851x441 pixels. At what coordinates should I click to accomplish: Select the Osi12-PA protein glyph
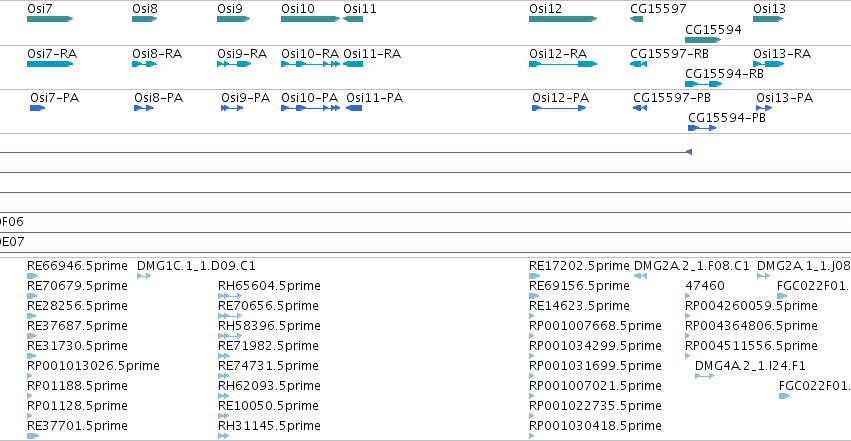pyautogui.click(x=559, y=108)
